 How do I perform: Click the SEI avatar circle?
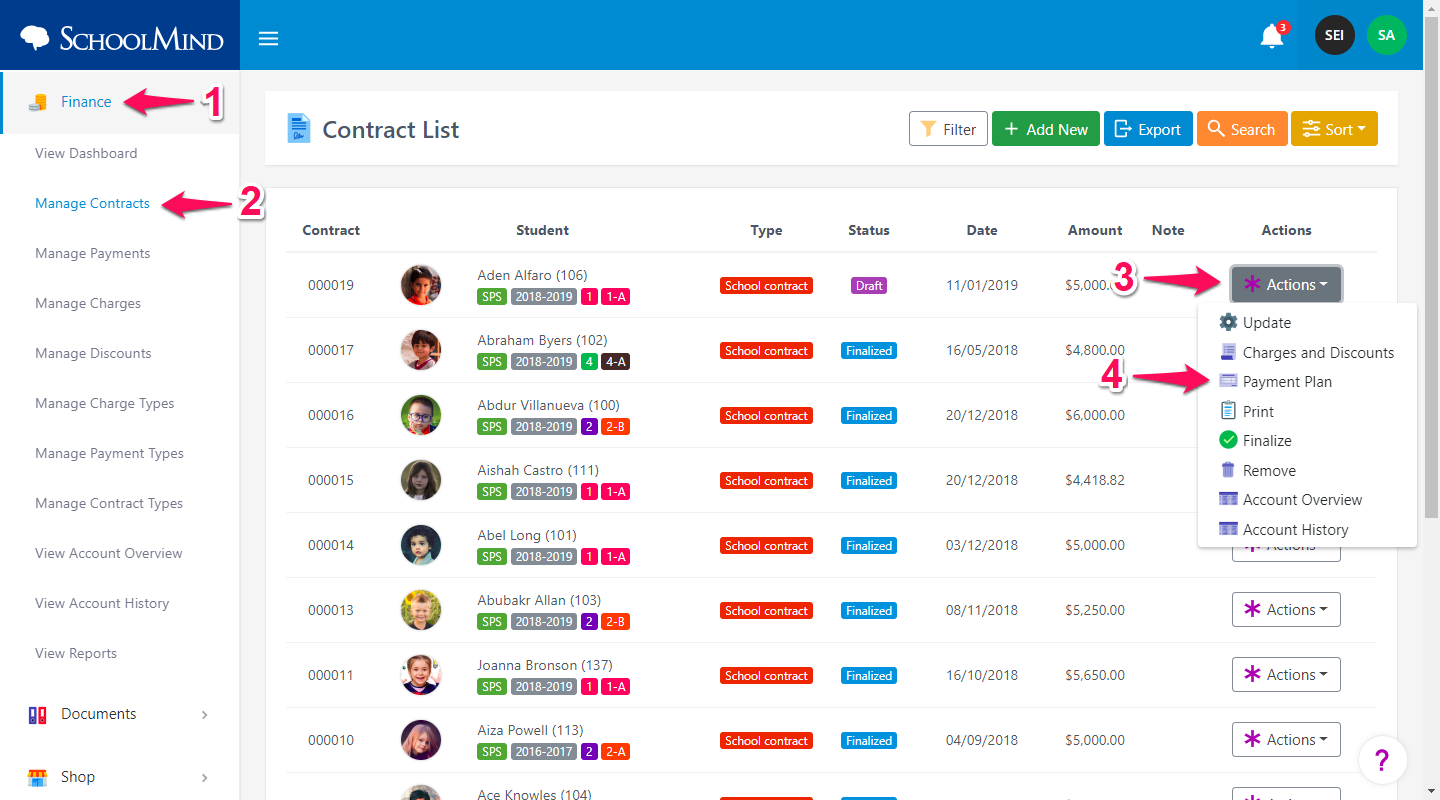(x=1334, y=35)
